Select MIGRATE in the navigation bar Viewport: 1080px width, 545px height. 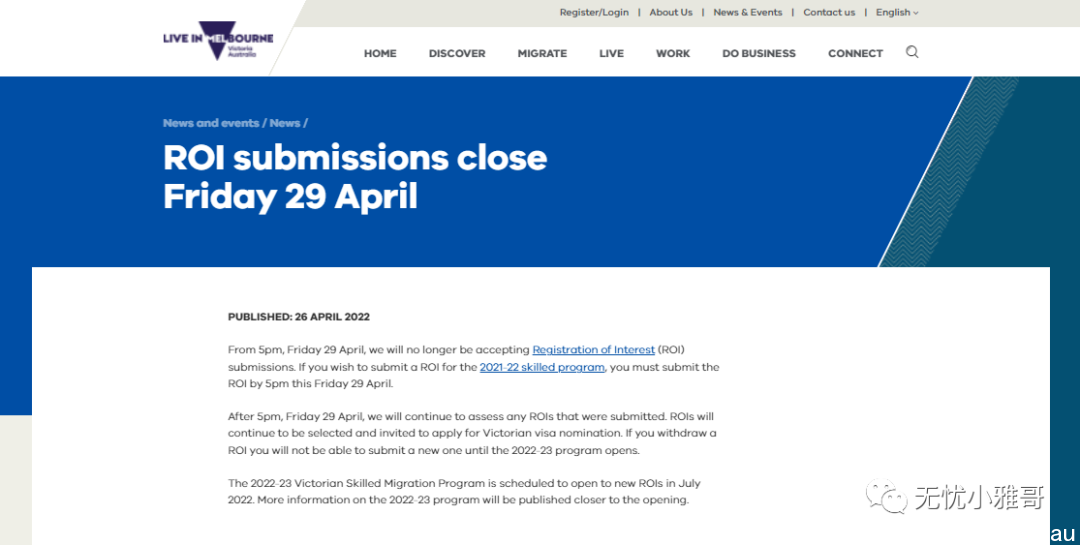[x=542, y=53]
